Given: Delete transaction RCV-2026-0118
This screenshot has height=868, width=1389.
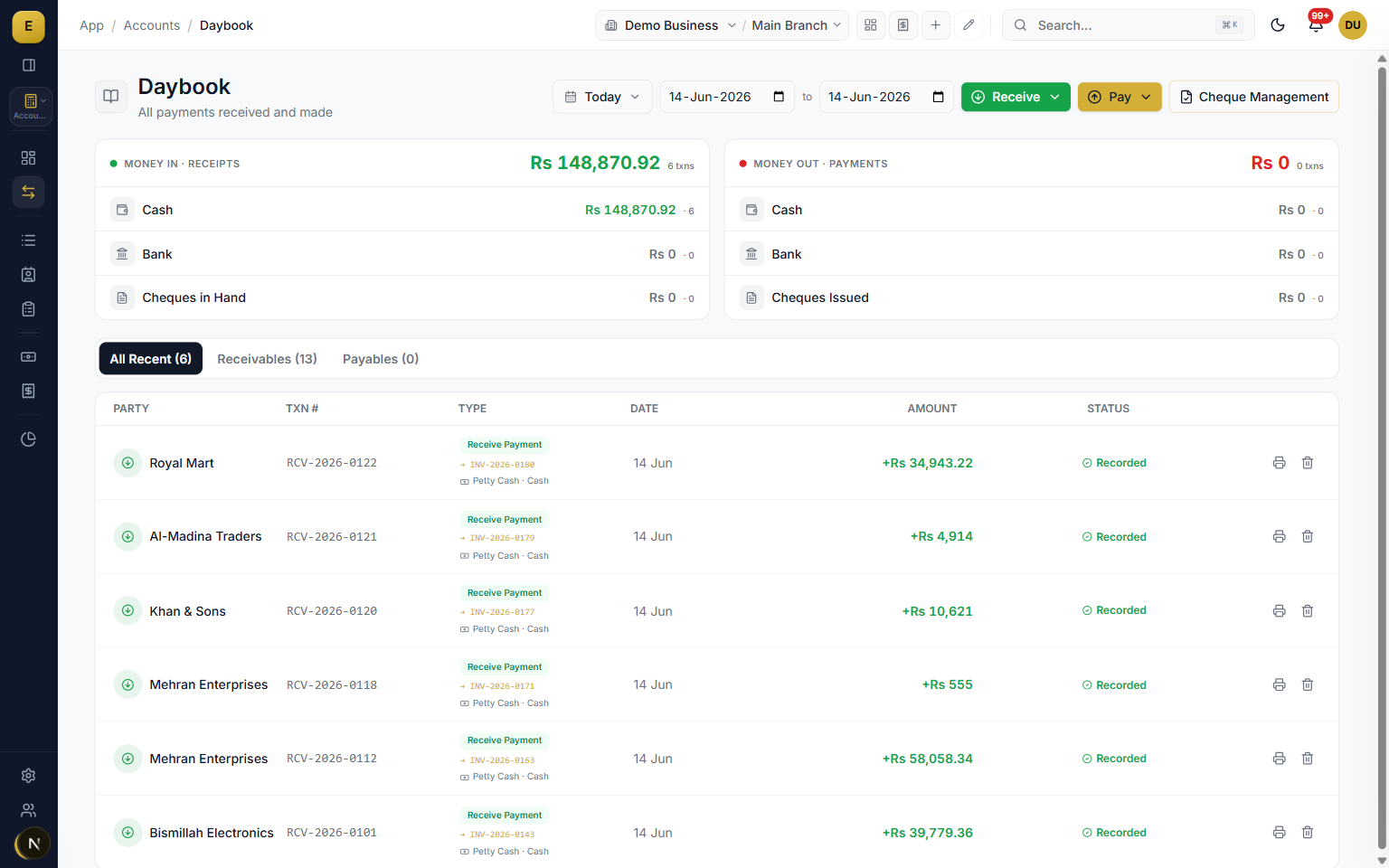Looking at the screenshot, I should pos(1308,685).
